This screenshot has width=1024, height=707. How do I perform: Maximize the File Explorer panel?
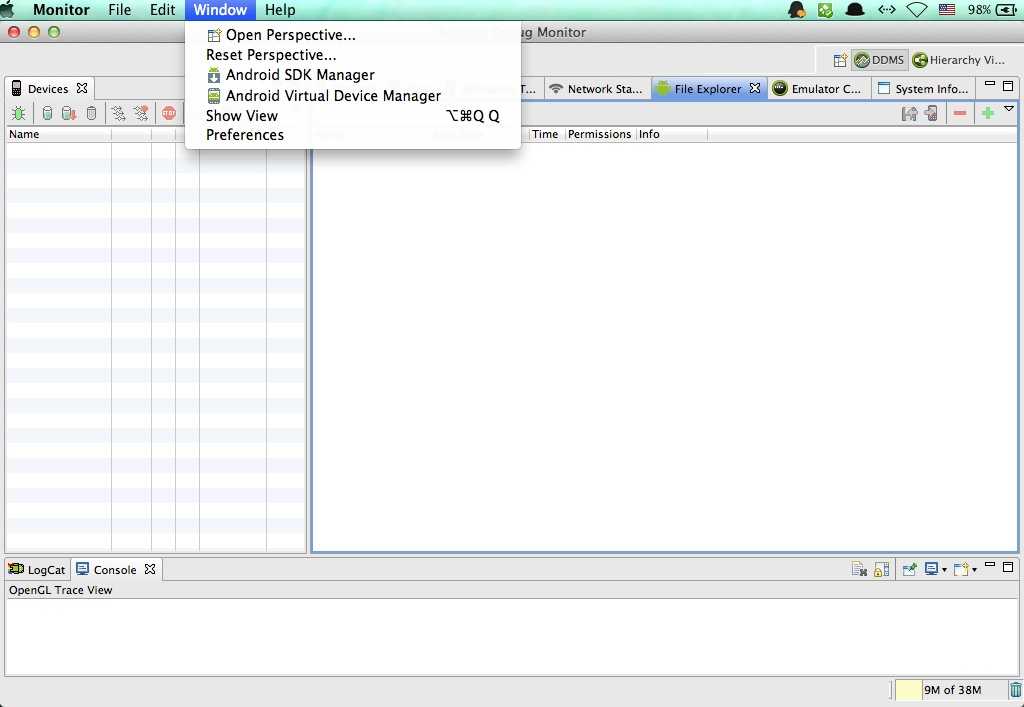1008,86
